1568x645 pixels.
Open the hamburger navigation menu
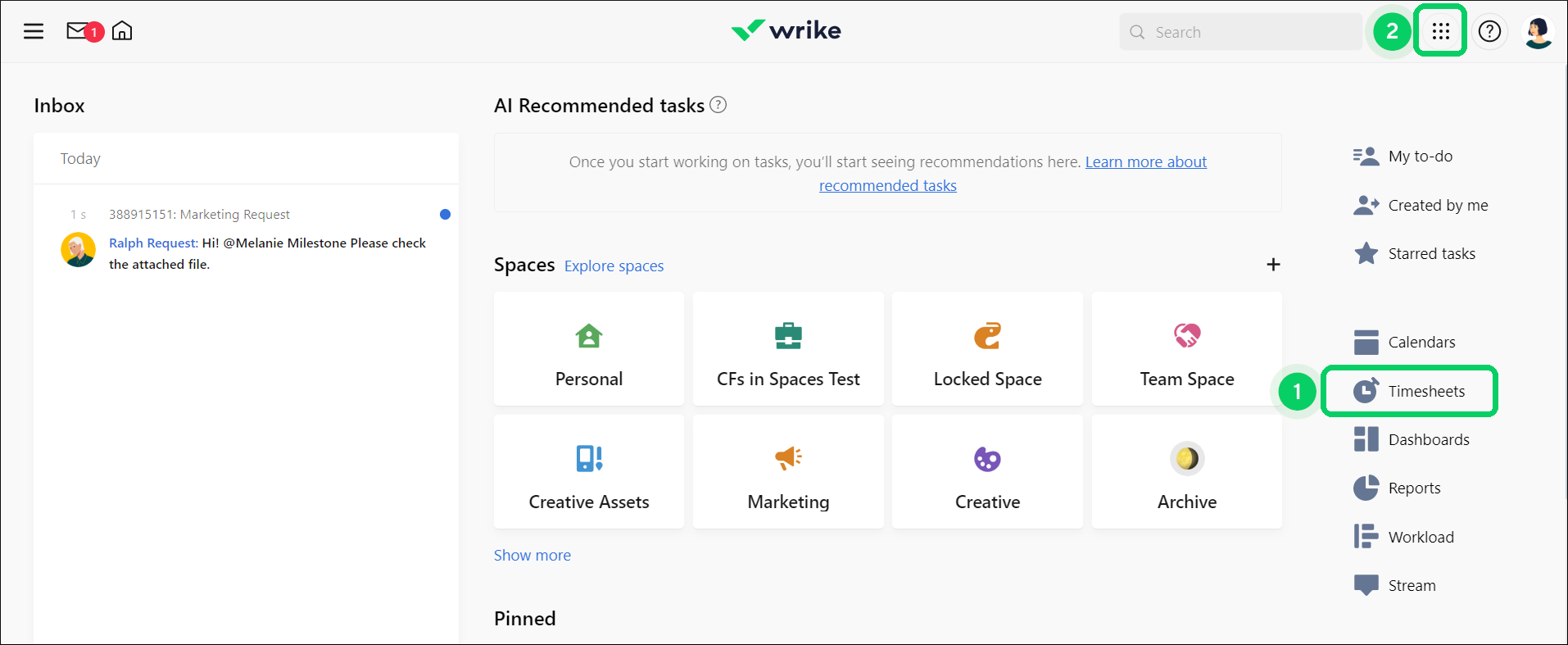point(34,32)
